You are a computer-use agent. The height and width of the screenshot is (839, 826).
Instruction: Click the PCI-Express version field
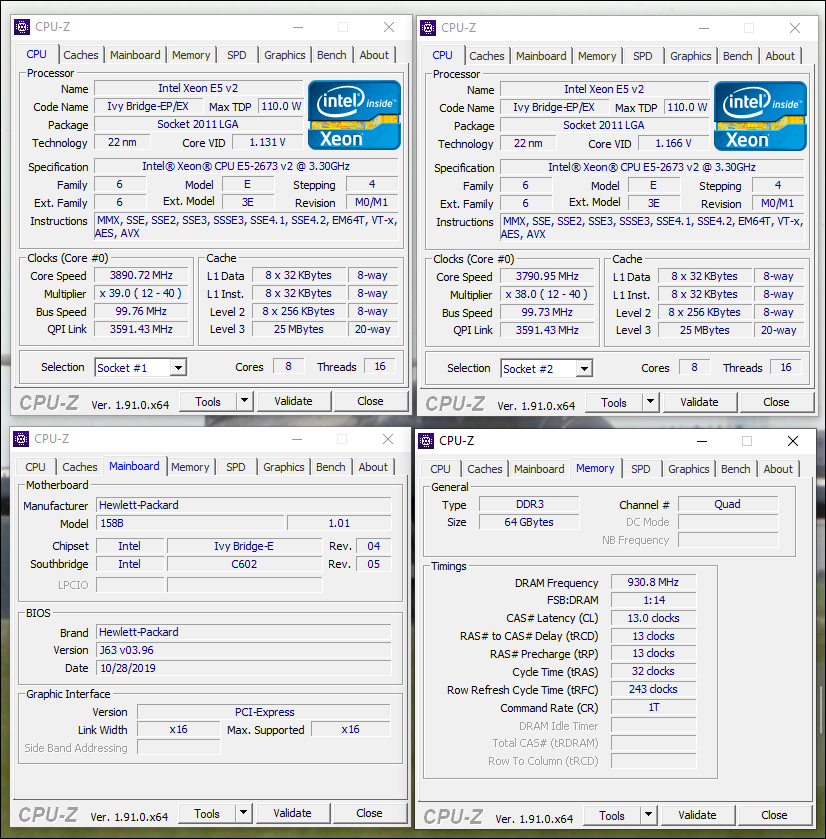pos(264,712)
